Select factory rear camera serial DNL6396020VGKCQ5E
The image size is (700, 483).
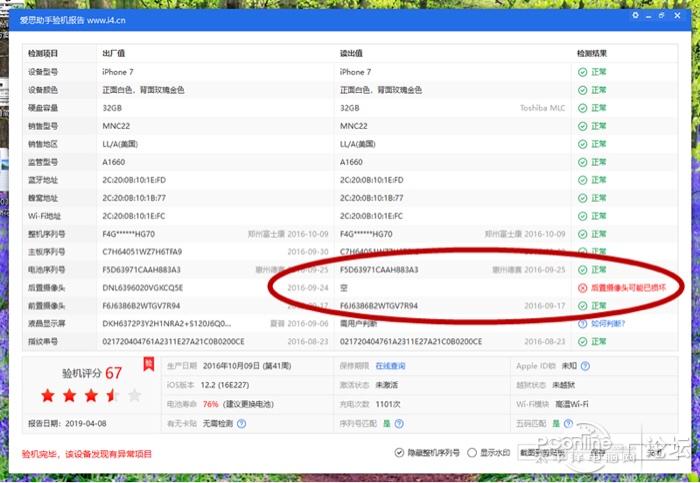point(143,288)
